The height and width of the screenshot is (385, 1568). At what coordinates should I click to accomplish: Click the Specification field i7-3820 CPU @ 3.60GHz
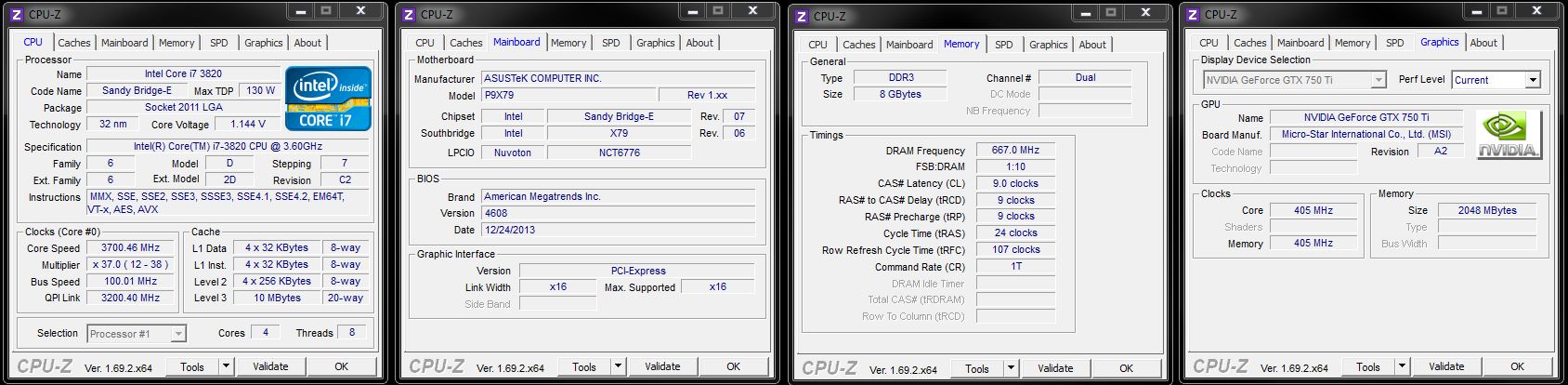228,146
